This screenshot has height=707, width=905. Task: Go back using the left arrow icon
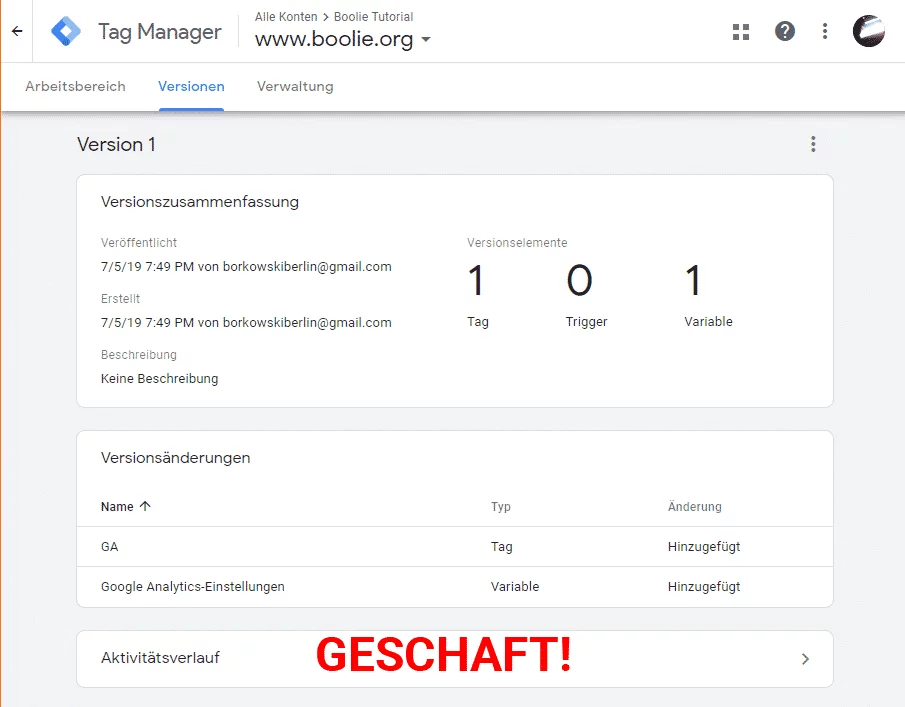pyautogui.click(x=17, y=31)
